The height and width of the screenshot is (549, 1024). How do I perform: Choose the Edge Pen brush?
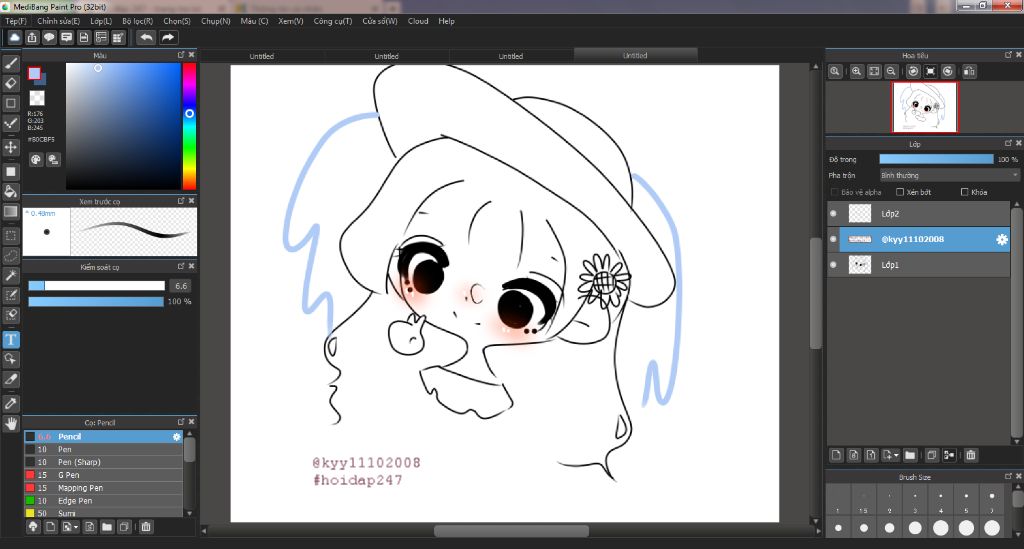(x=104, y=501)
